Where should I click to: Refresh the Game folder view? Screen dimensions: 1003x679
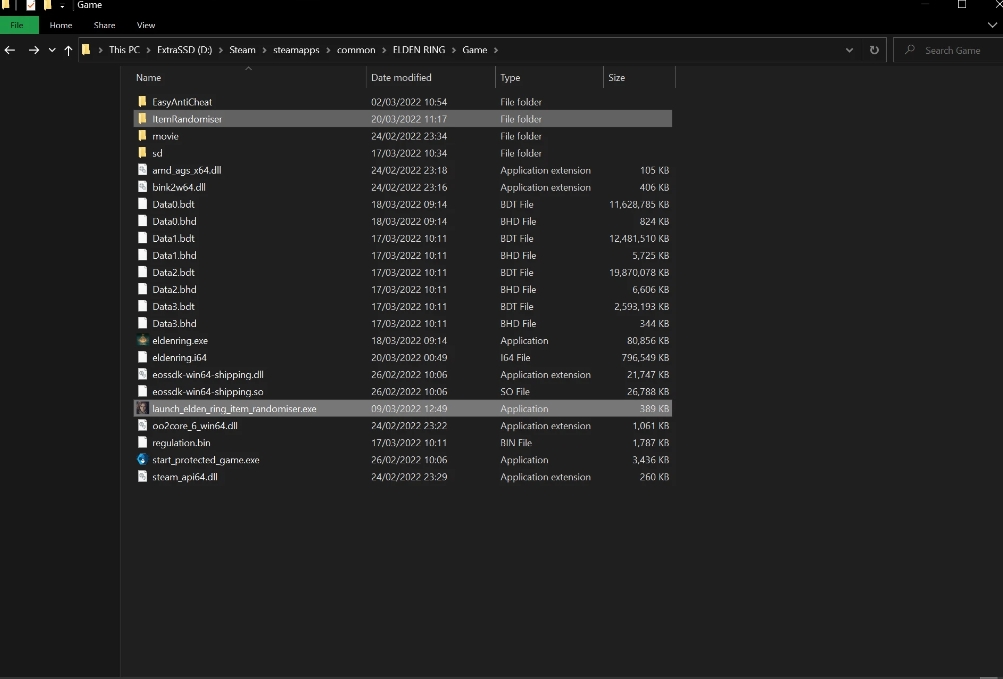[x=874, y=50]
